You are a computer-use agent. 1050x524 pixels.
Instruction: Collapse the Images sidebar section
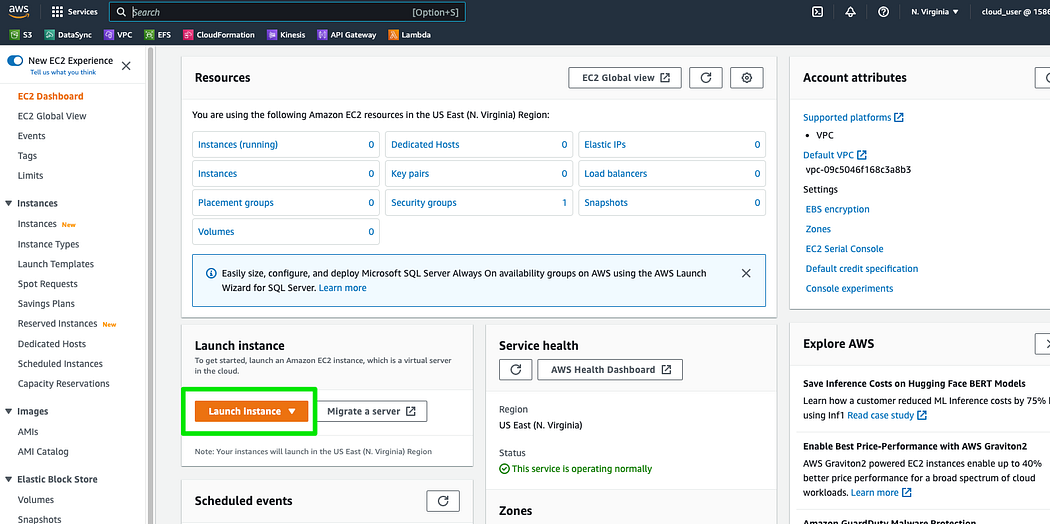[9, 412]
